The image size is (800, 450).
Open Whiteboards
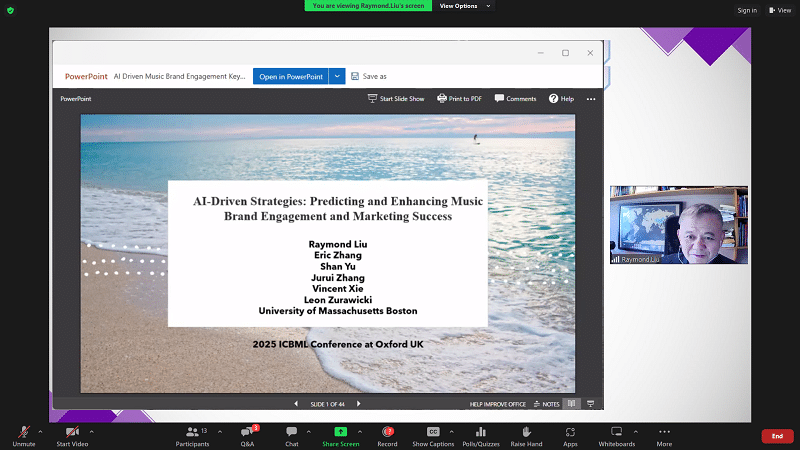[x=617, y=432]
